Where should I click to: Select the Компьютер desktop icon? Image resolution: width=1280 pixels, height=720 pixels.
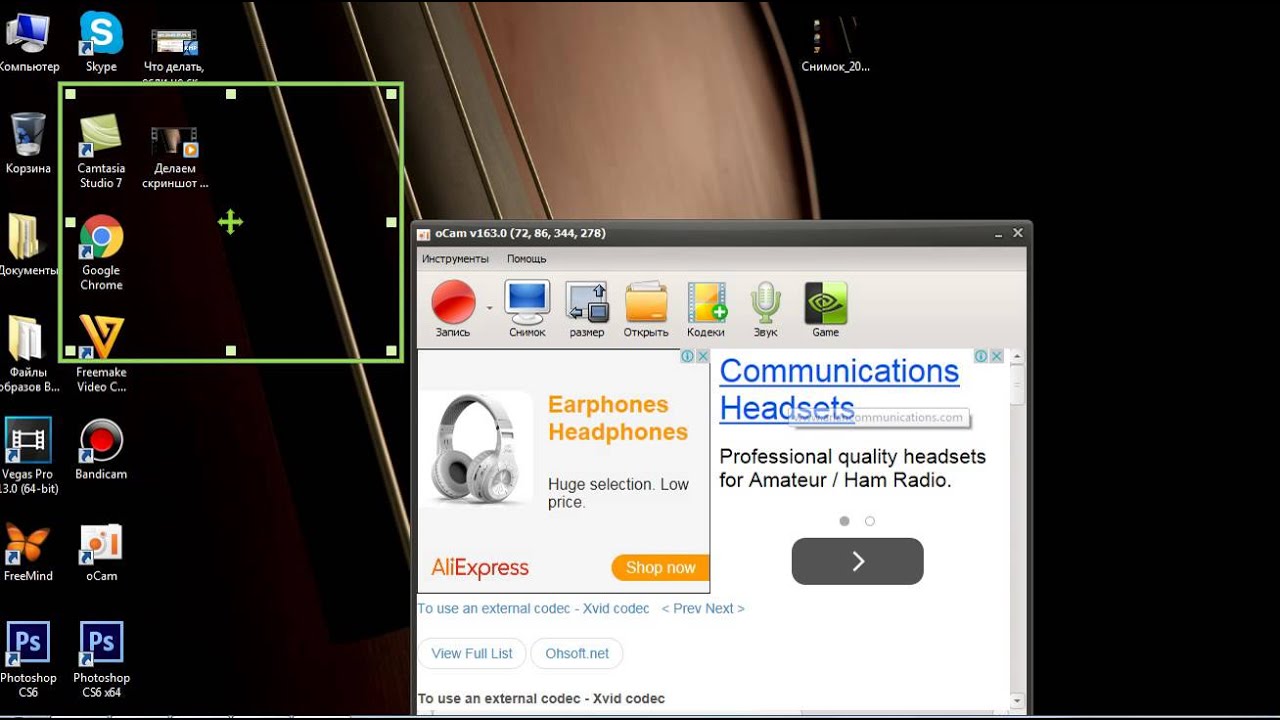[28, 43]
